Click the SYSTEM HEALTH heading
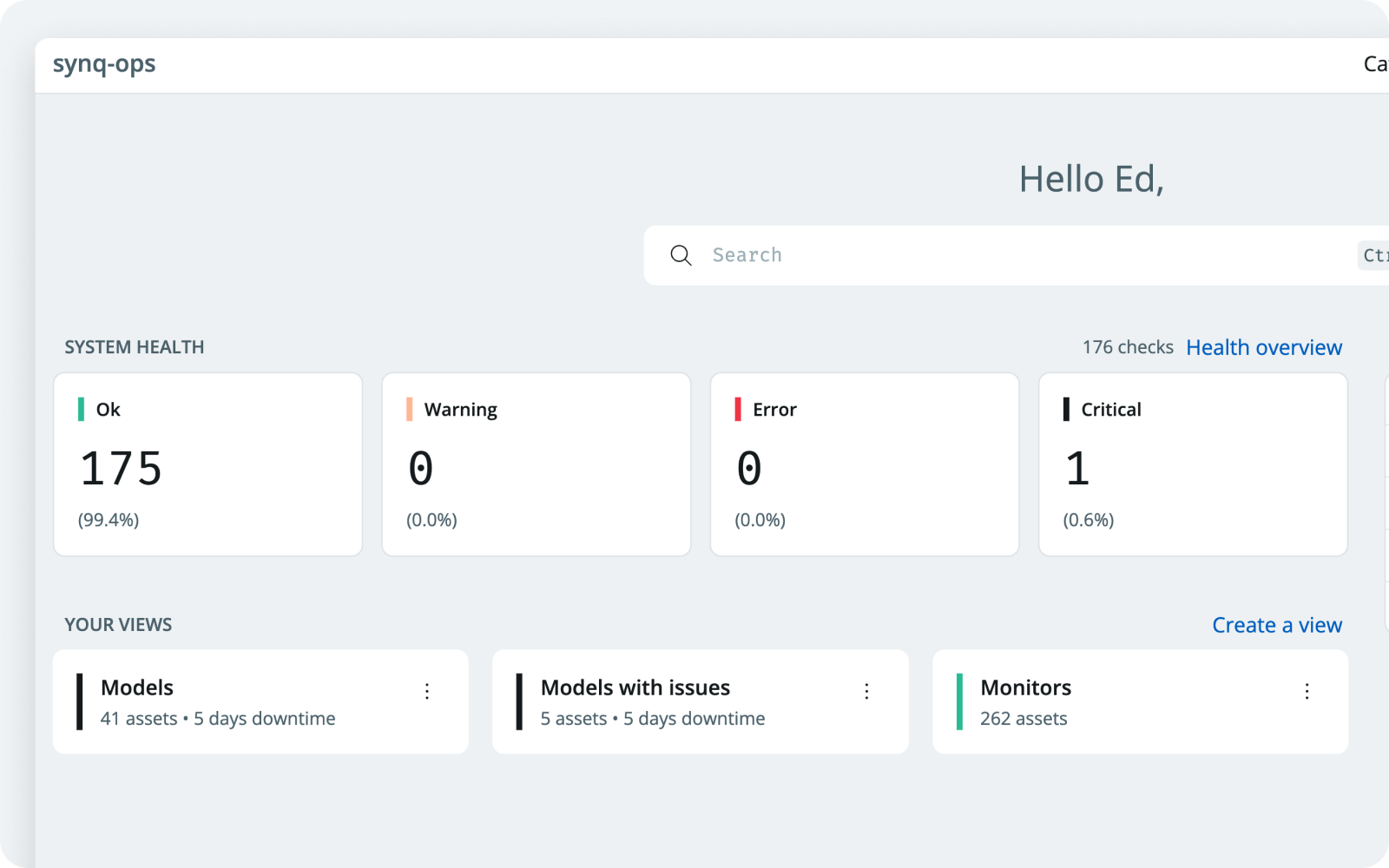This screenshot has width=1389, height=868. pos(135,347)
